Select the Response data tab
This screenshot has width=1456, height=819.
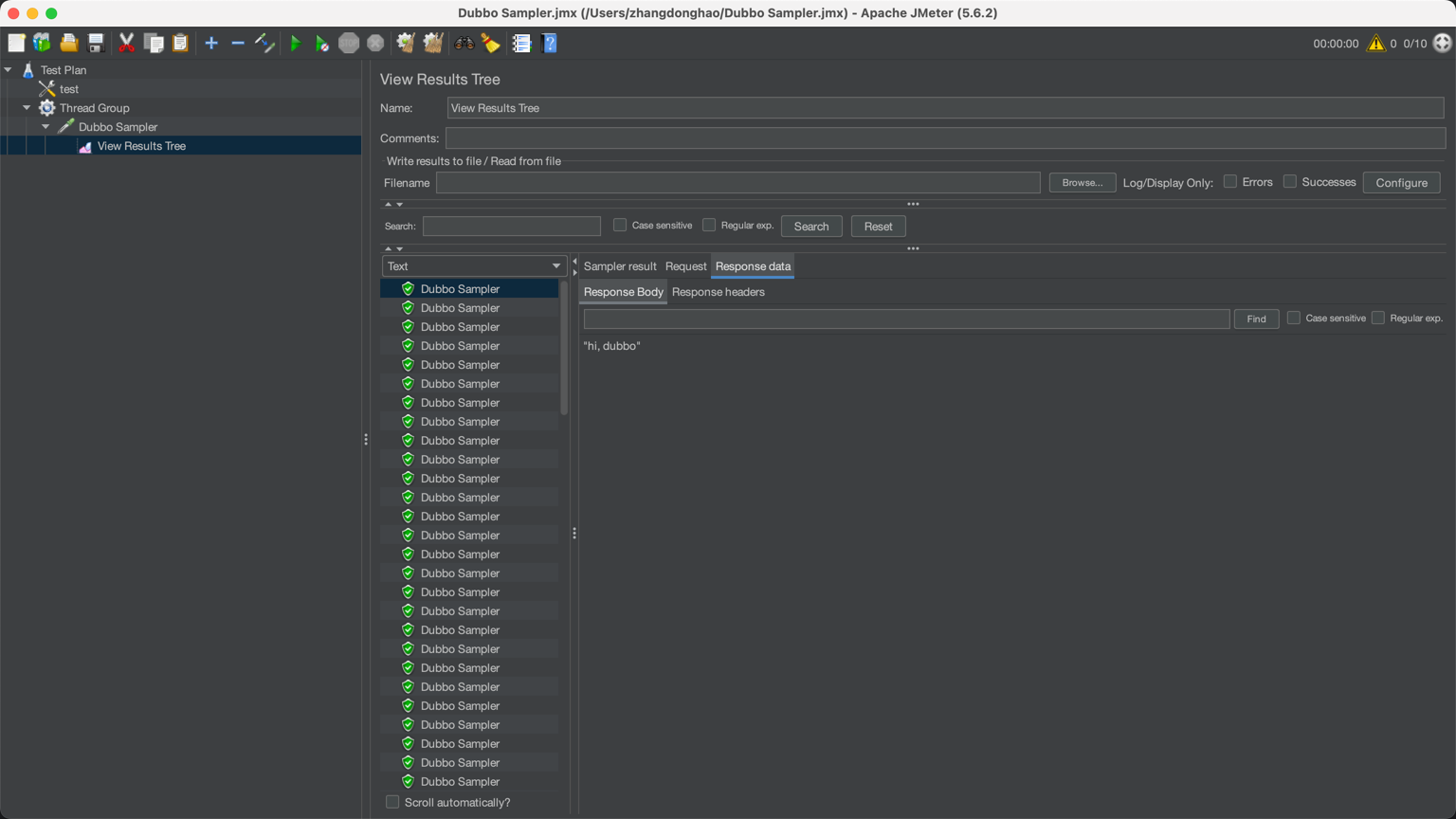point(753,266)
